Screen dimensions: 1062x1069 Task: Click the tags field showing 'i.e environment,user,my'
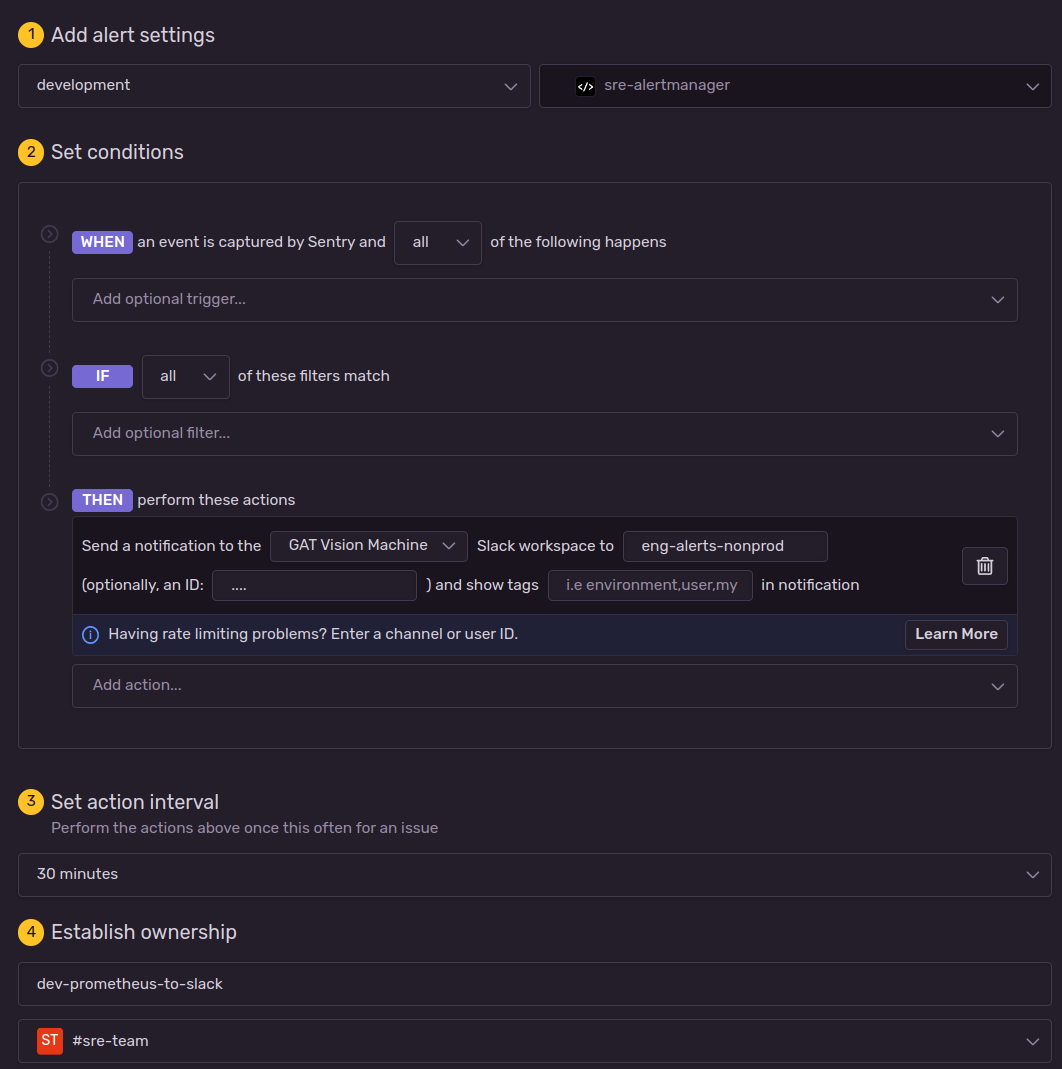pos(650,585)
